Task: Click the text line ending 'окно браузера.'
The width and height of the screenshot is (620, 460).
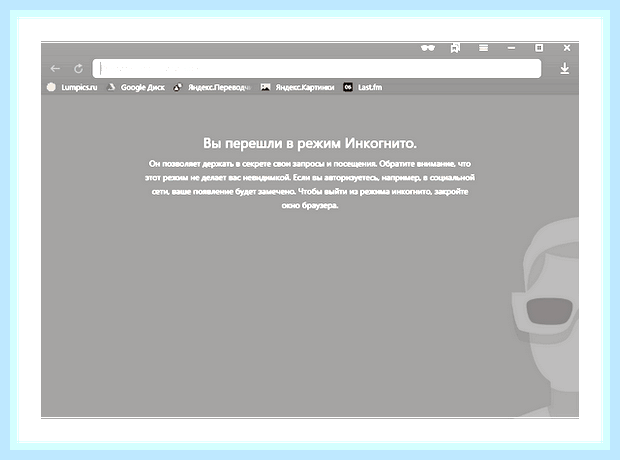Action: point(310,206)
